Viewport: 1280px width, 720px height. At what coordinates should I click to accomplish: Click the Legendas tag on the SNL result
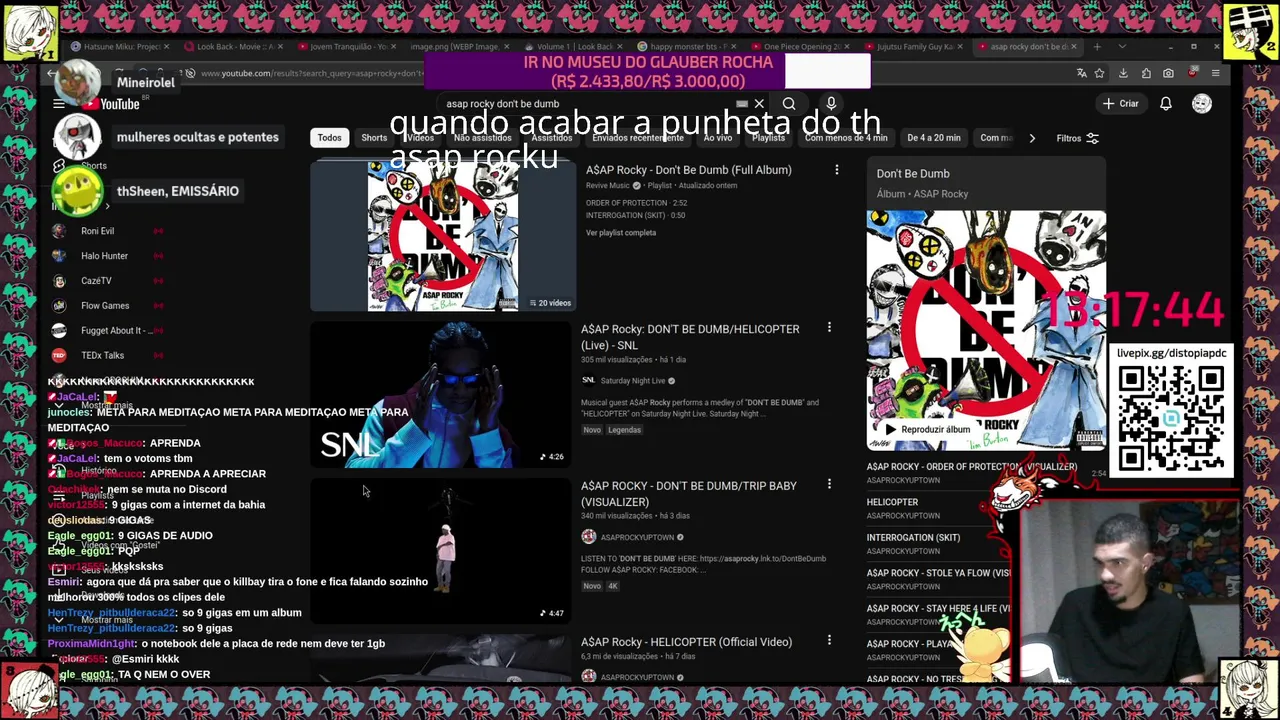(x=625, y=430)
